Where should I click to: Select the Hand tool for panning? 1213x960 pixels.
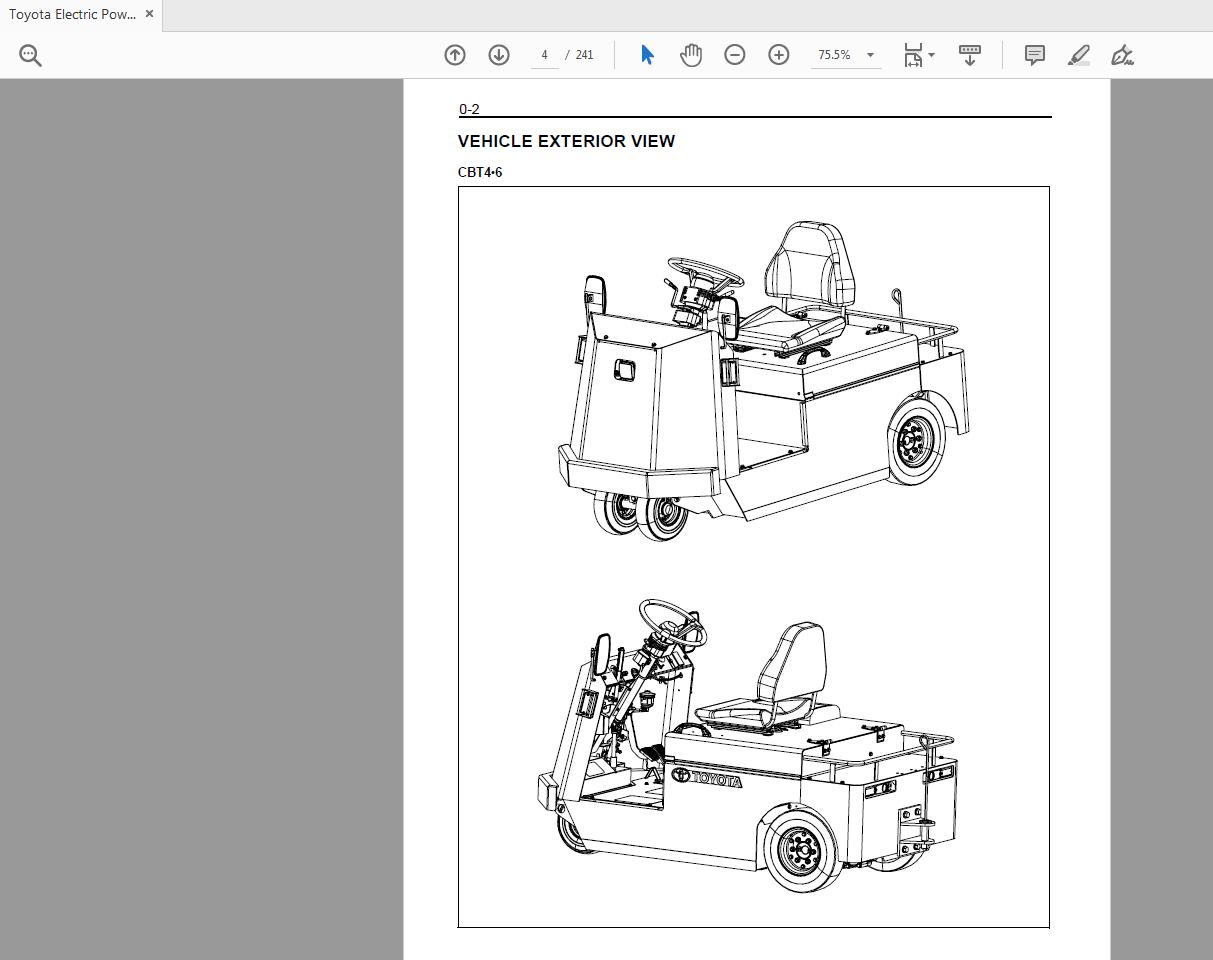tap(690, 55)
